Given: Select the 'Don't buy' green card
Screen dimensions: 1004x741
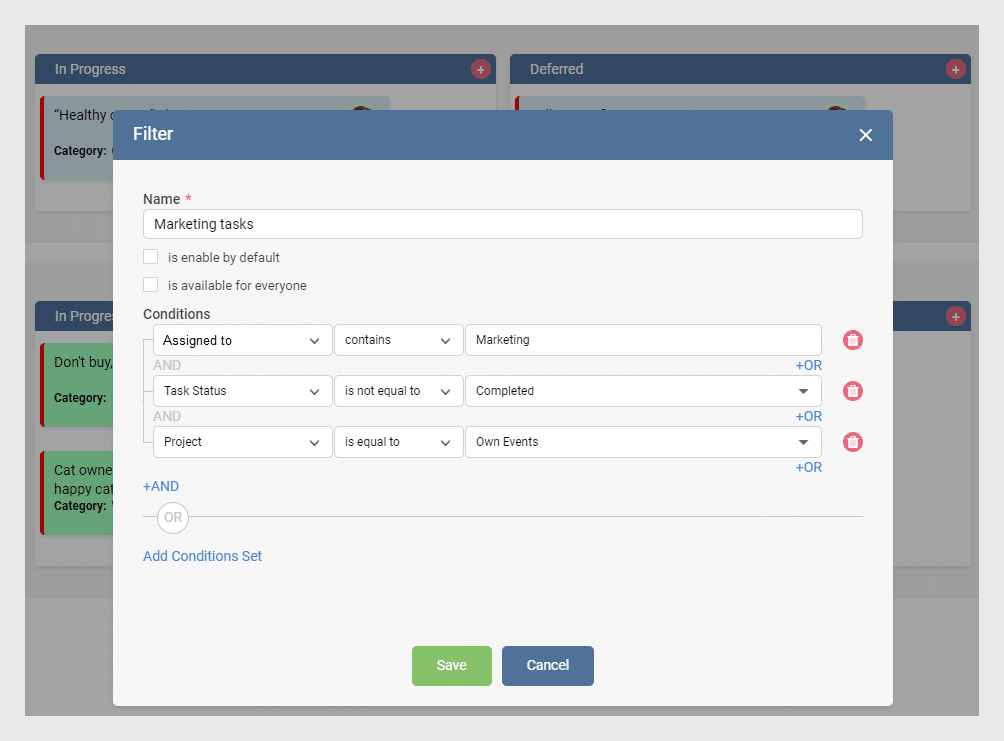Looking at the screenshot, I should tap(77, 385).
